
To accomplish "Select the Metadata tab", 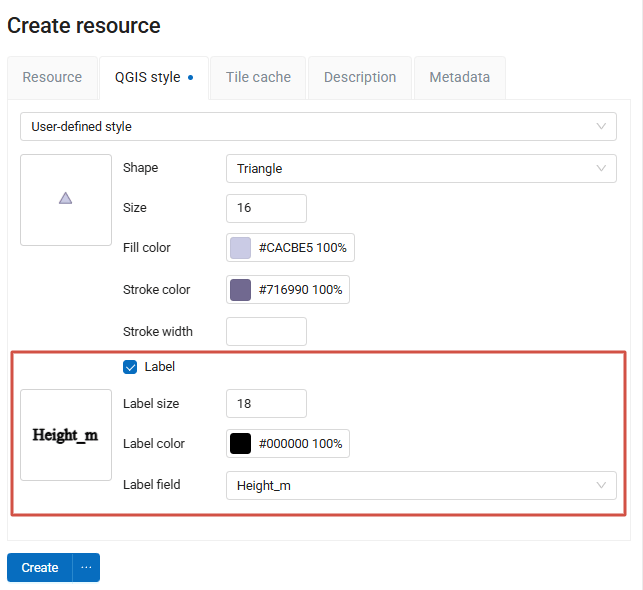I will coord(460,77).
